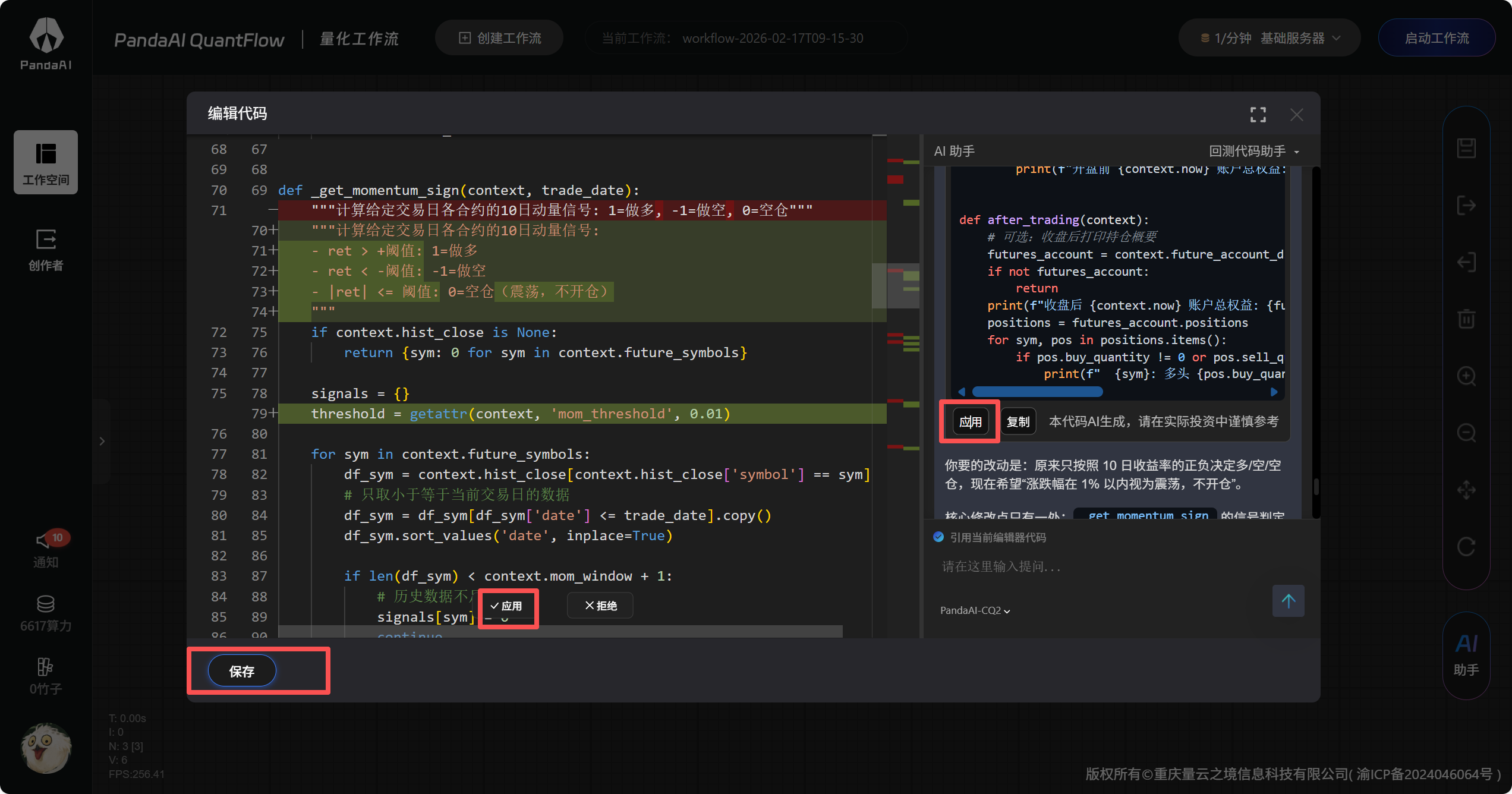Click the df_sym.sort_values line

click(x=508, y=535)
